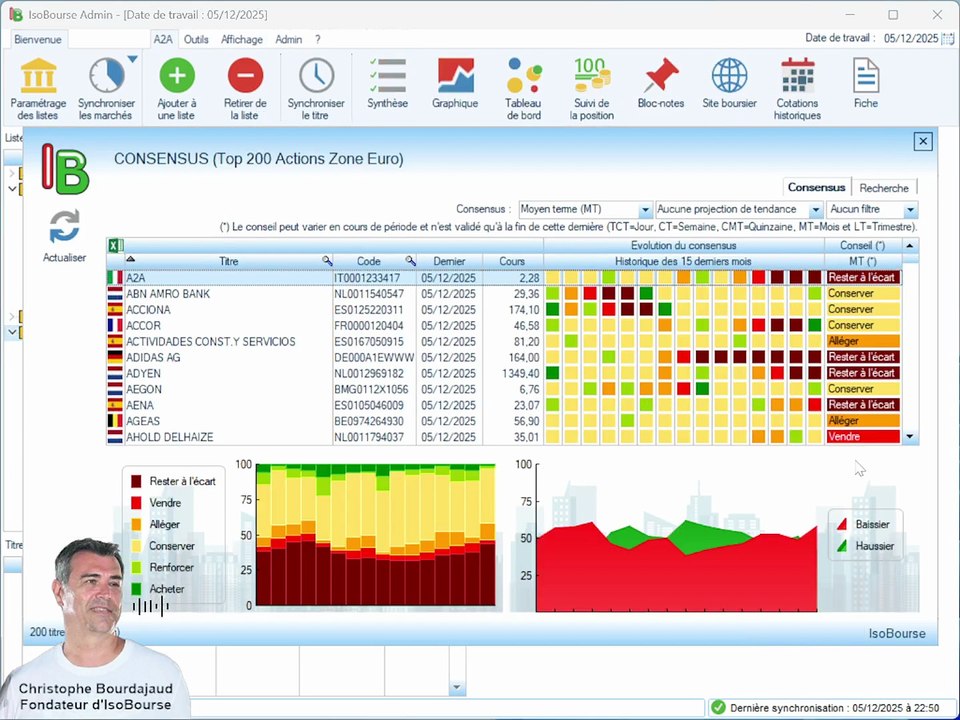Select the A2A row title
The width and height of the screenshot is (960, 720).
(135, 277)
